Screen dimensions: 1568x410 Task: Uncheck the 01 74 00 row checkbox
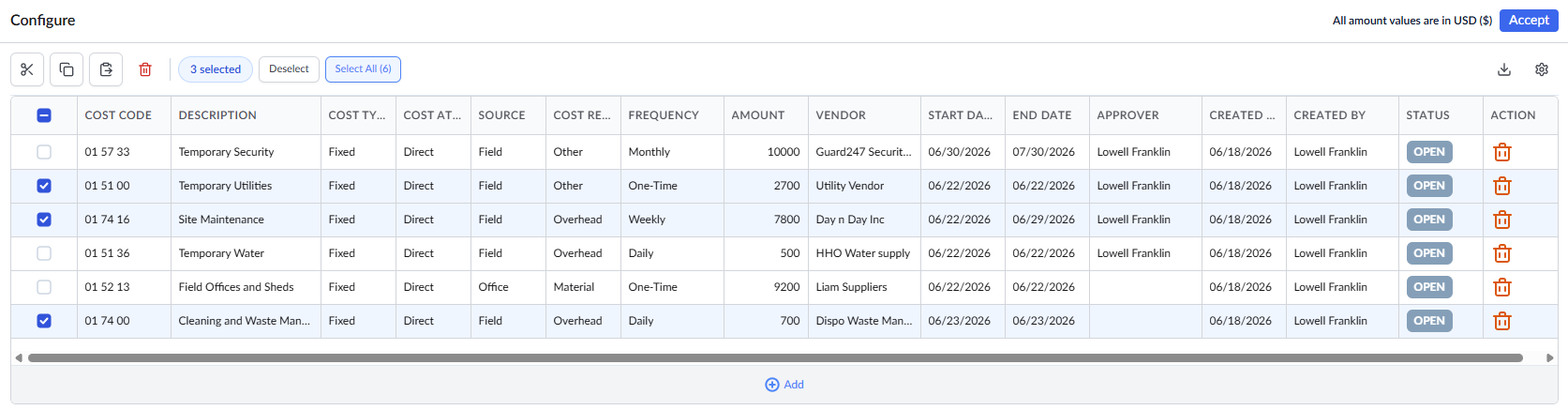pos(44,321)
